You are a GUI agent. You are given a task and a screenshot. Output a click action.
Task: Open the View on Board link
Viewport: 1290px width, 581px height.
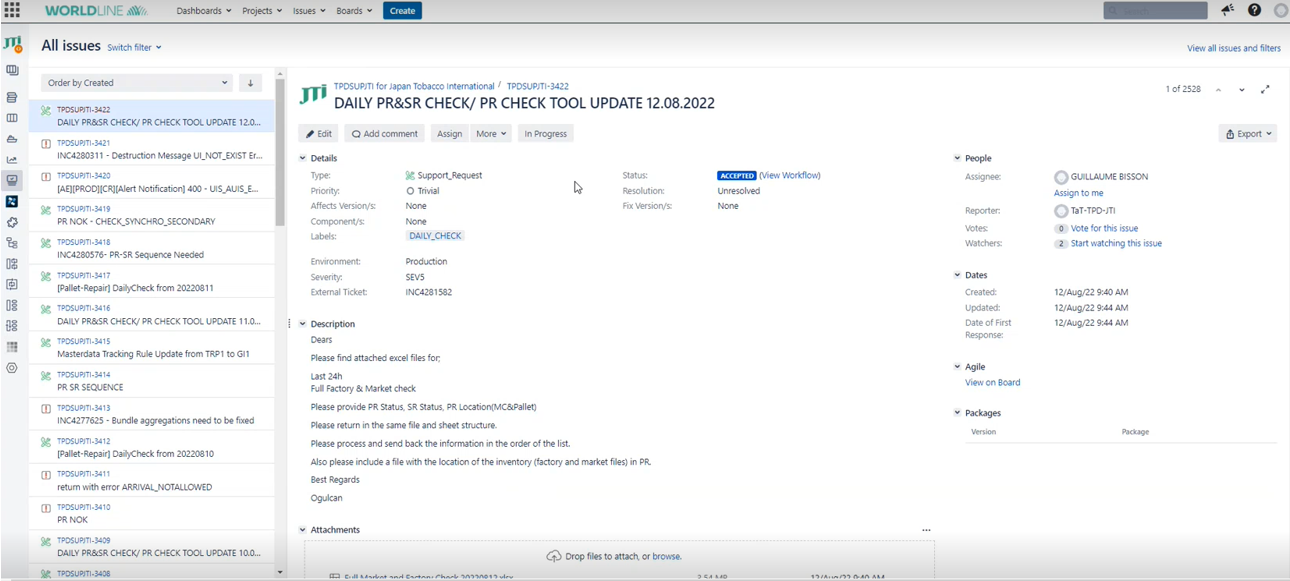tap(993, 382)
